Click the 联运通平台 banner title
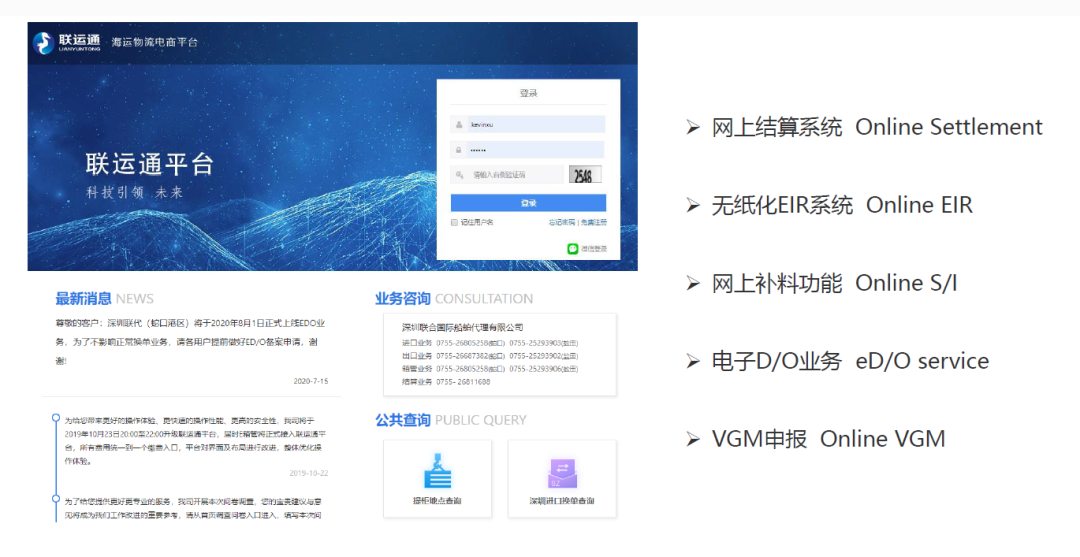This screenshot has width=1080, height=557. click(x=149, y=164)
